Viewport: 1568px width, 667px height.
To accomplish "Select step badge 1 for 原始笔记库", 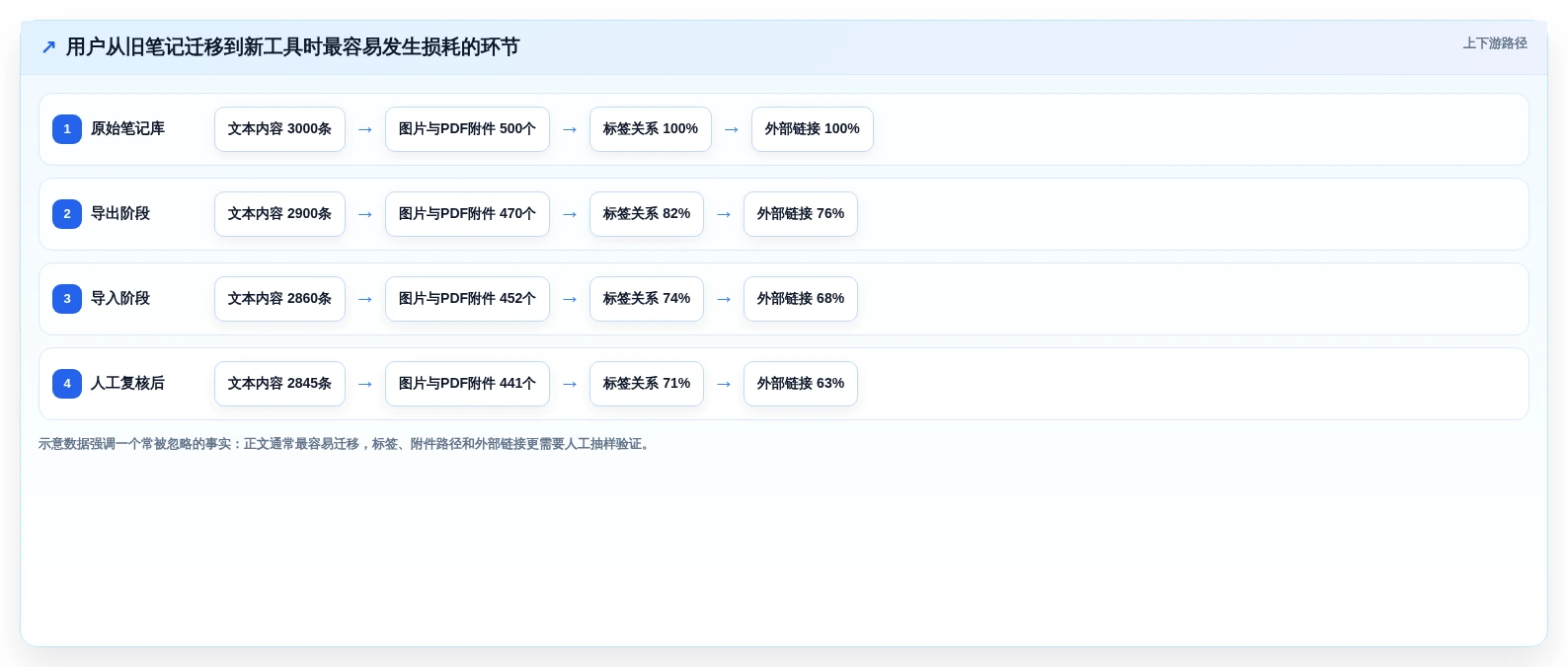I will point(67,129).
